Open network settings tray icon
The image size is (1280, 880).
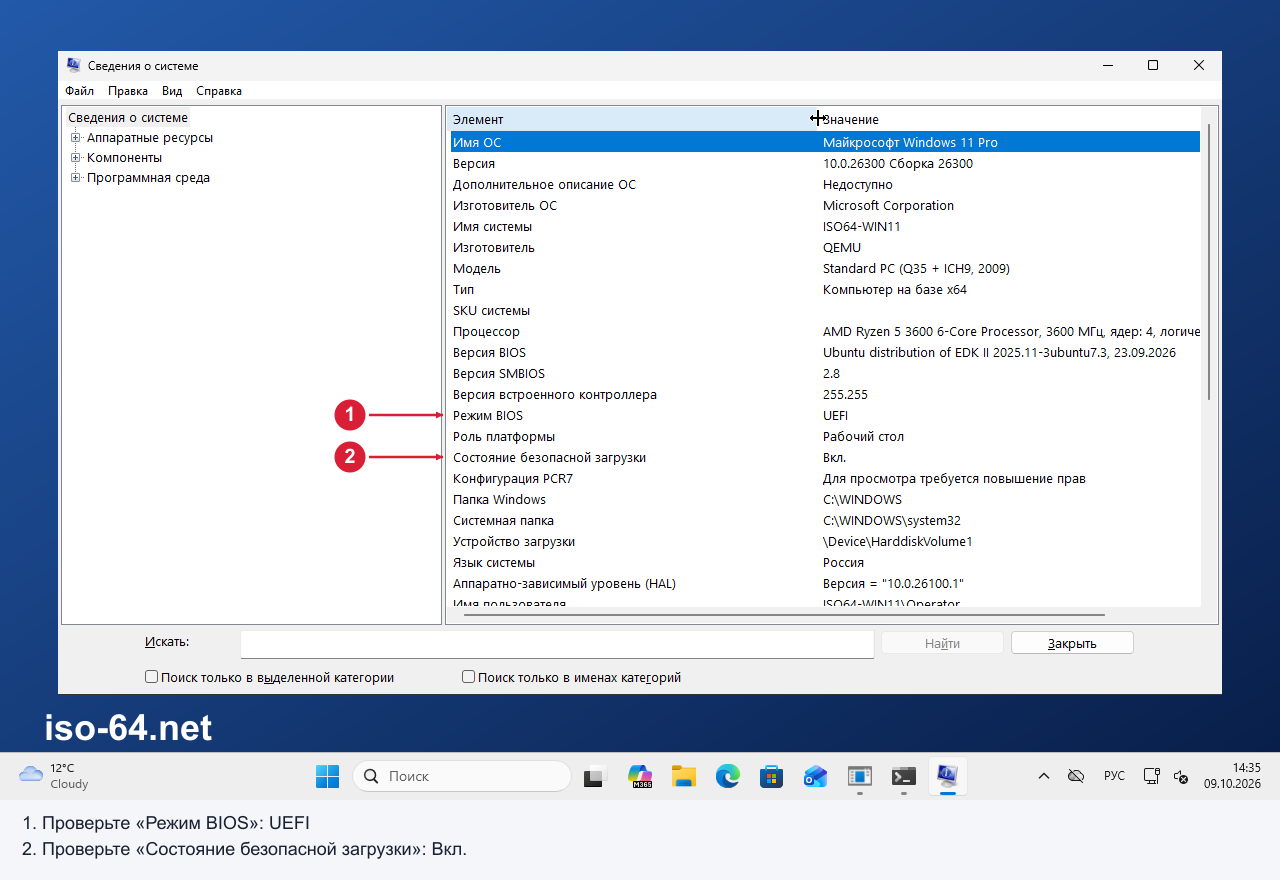pyautogui.click(x=1152, y=776)
